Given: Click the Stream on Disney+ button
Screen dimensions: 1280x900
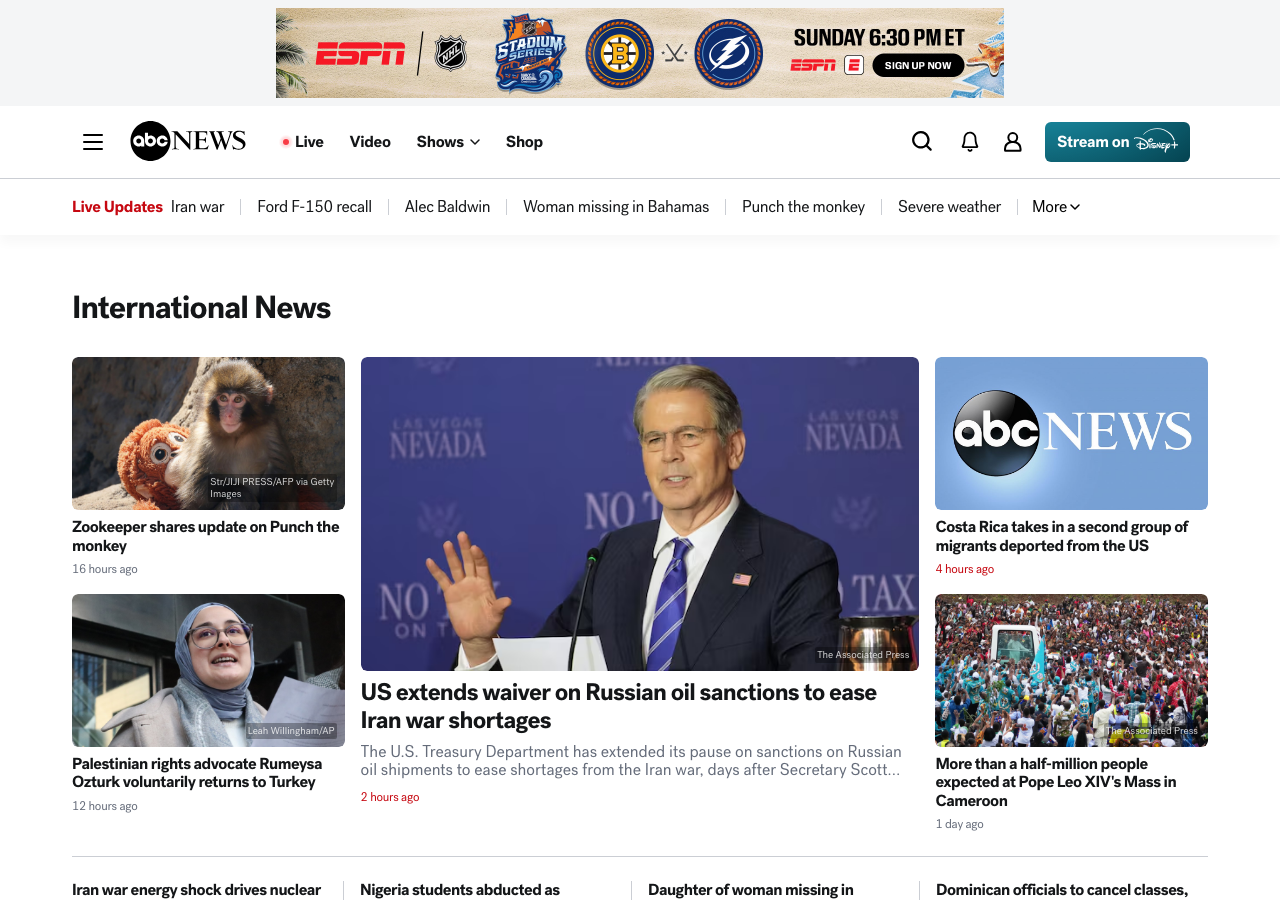Looking at the screenshot, I should click(x=1117, y=142).
